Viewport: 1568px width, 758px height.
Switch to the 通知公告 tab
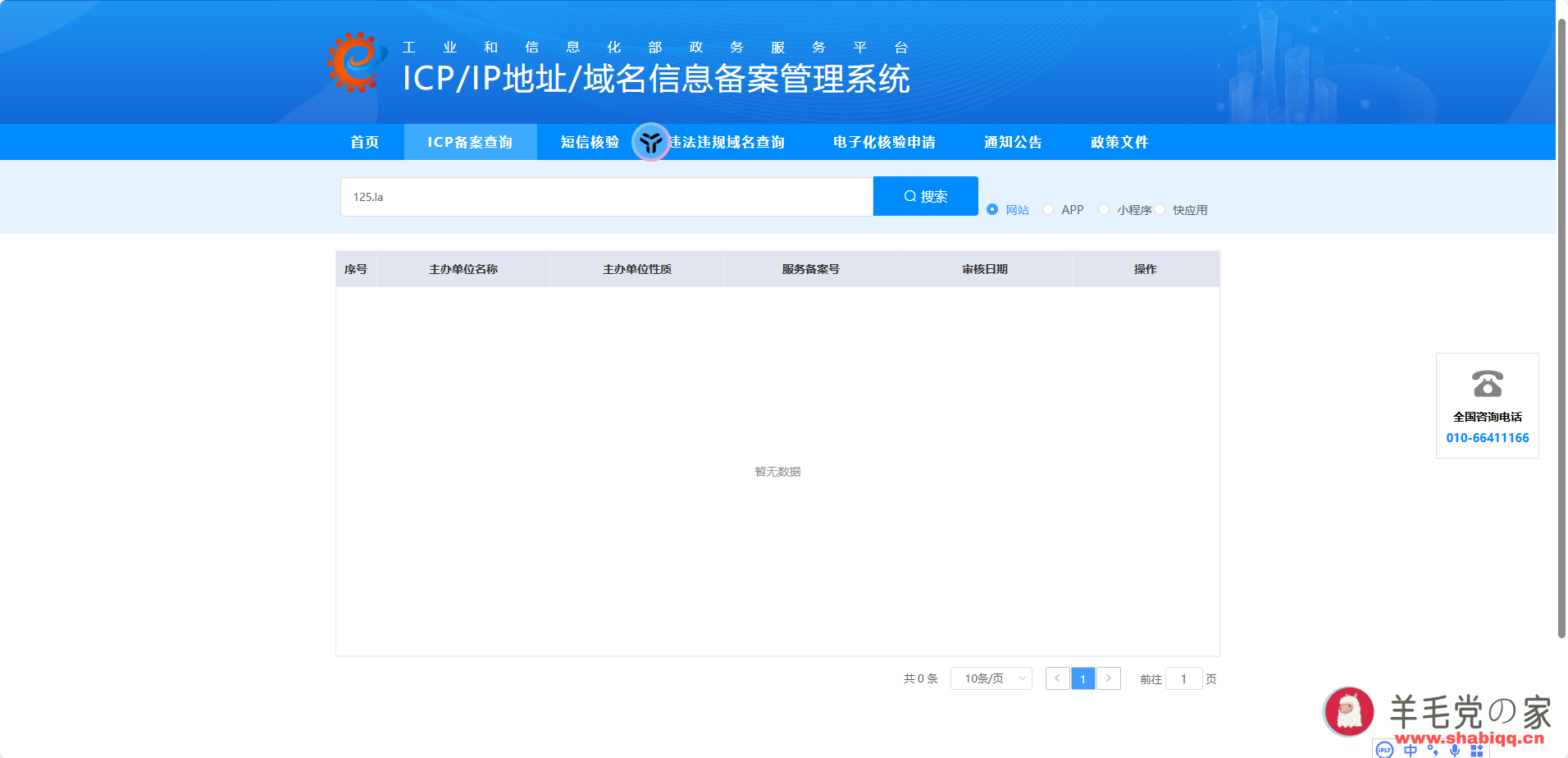click(x=1013, y=142)
